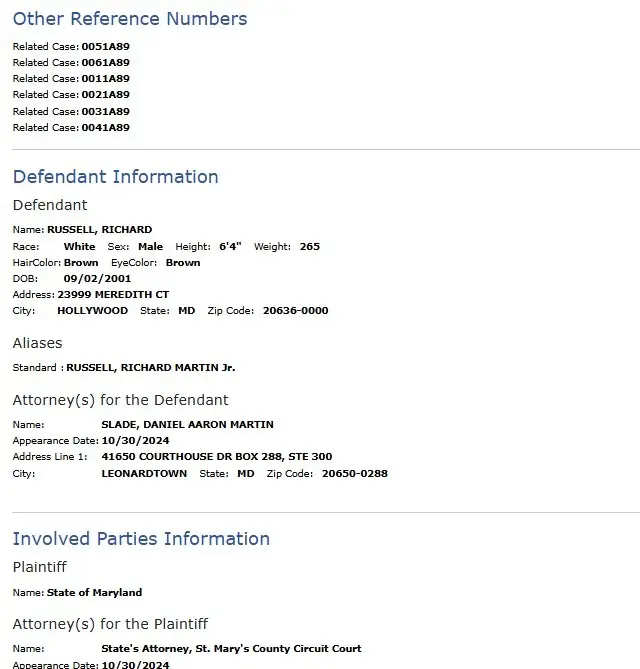Select related case number 0051A89

pos(105,47)
